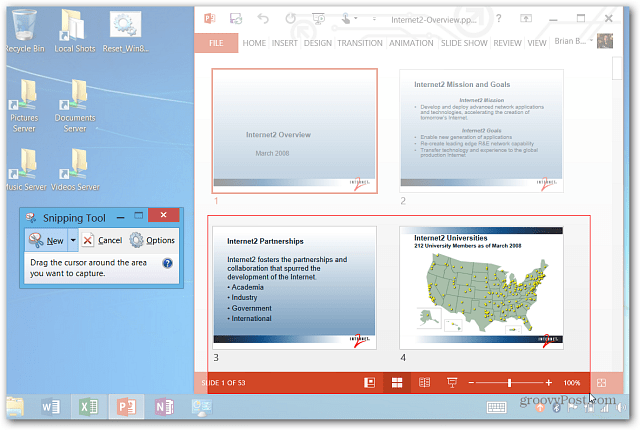The image size is (640, 430).
Task: Click Snipping Tool help question icon
Action: click(167, 263)
